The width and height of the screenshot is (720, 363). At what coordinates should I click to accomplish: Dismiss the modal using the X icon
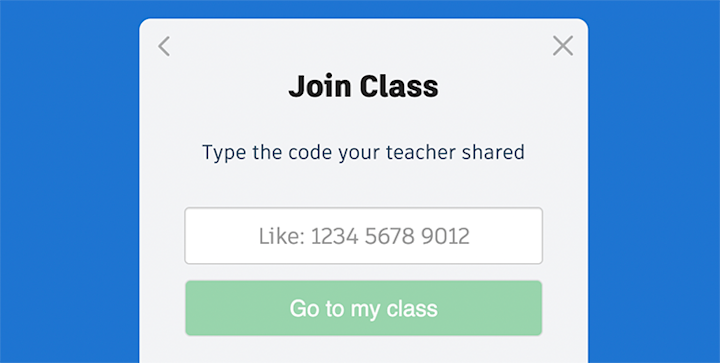563,46
